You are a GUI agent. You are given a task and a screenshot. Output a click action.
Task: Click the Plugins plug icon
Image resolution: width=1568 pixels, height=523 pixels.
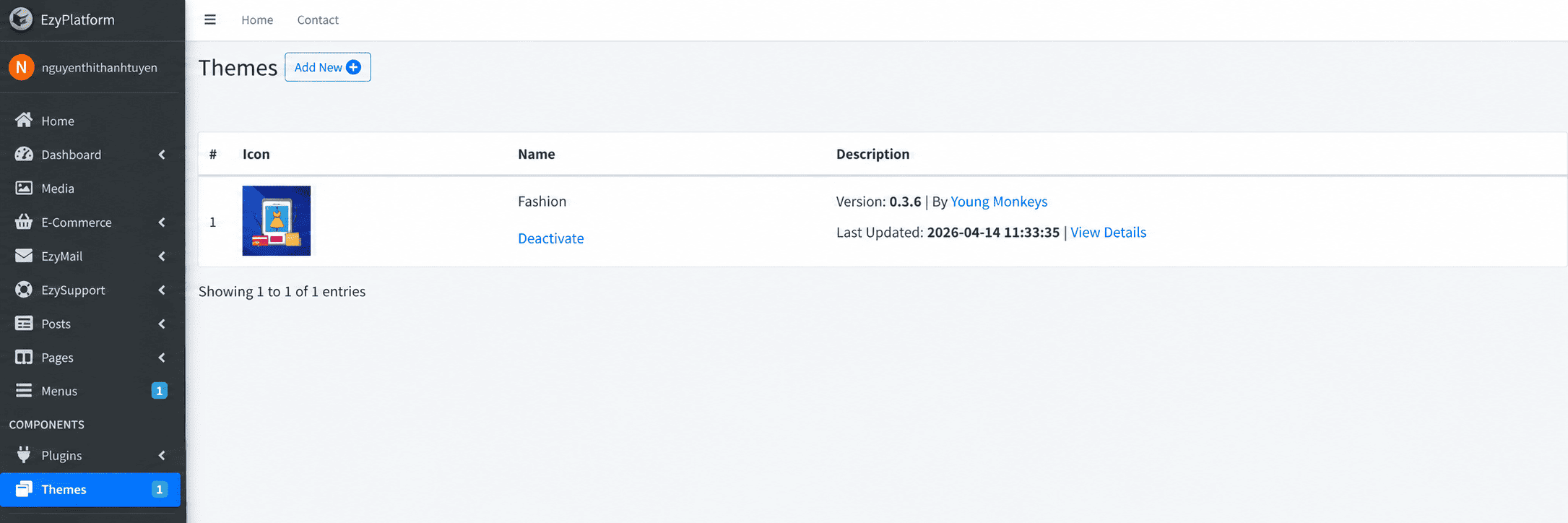point(24,454)
